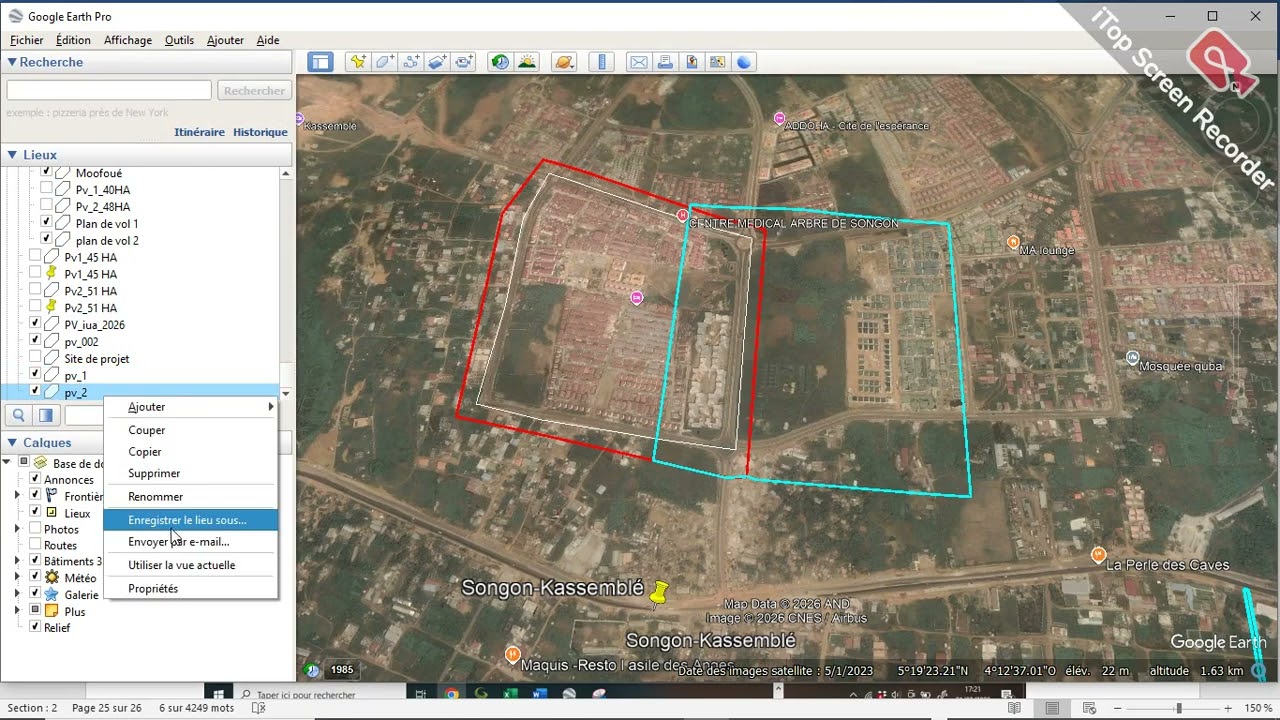Select the Add Polygon tool

(x=384, y=62)
